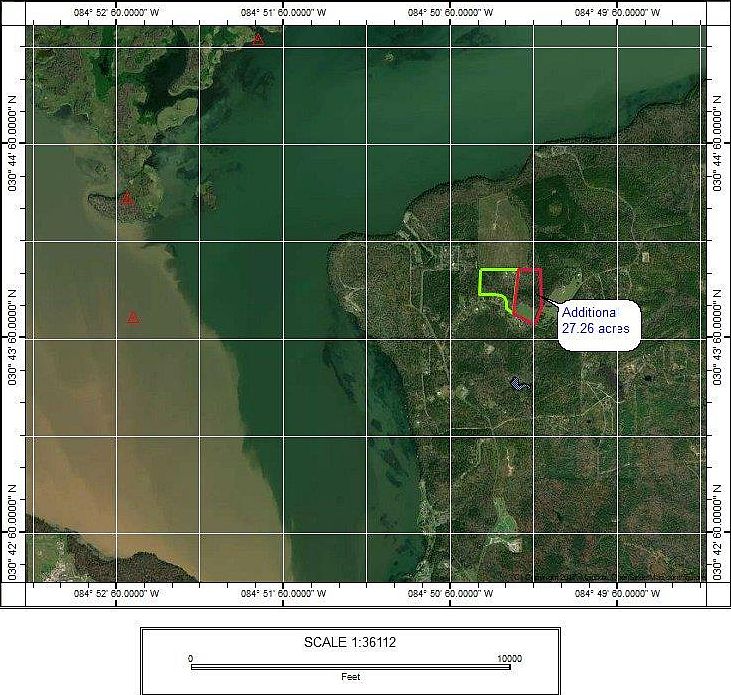The width and height of the screenshot is (731, 695).
Task: Click inside the red outlined parcel
Action: coord(528,293)
